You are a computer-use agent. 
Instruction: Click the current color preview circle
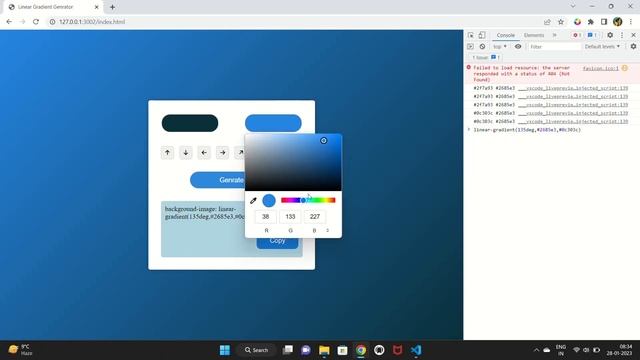[269, 200]
